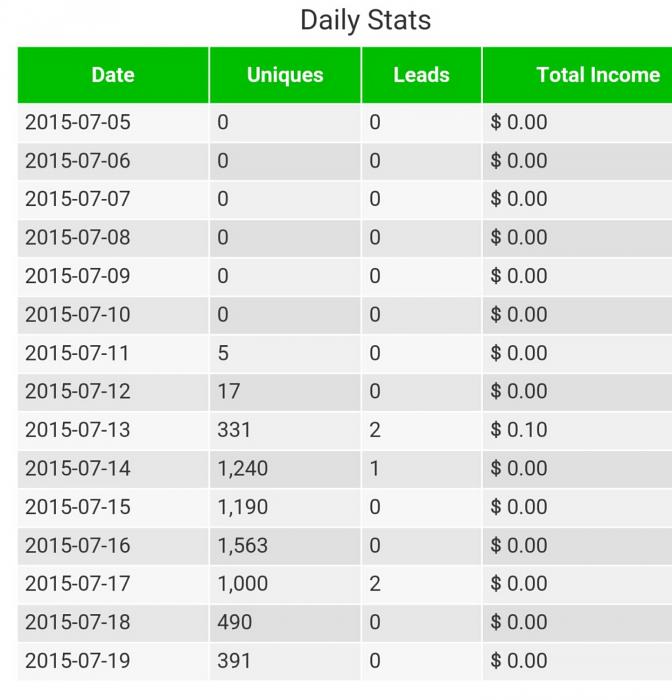The height and width of the screenshot is (700, 672).
Task: Click the $ 0.10 income cell
Action: pos(577,430)
